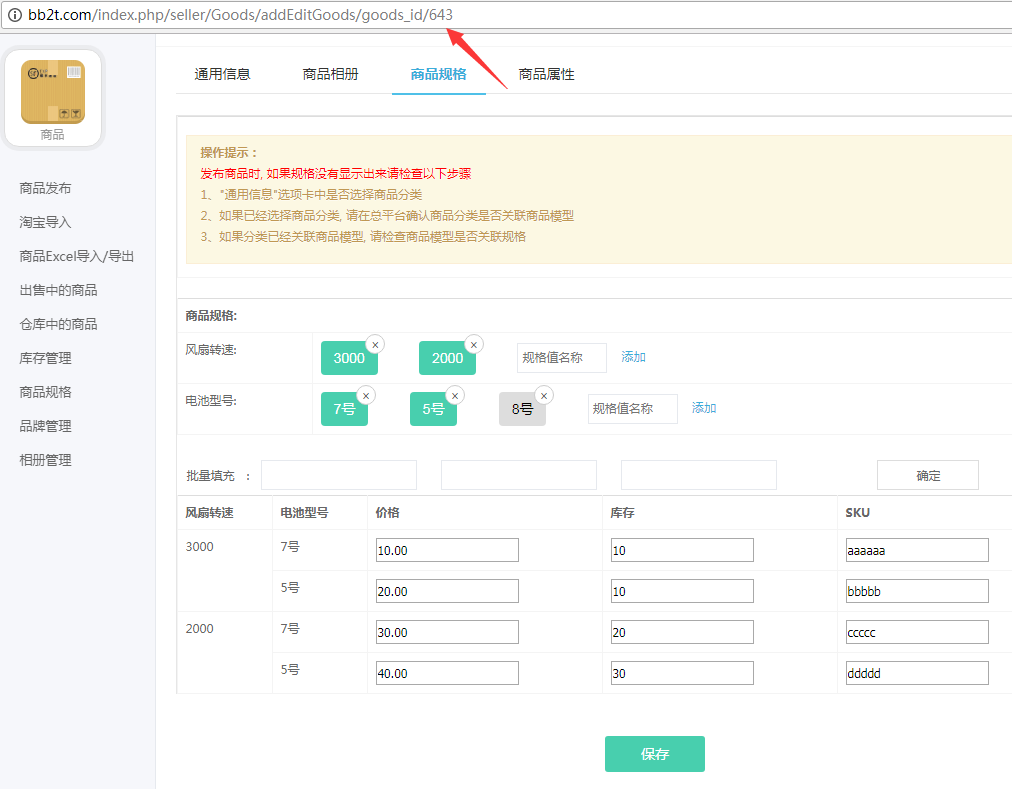This screenshot has width=1012, height=789.
Task: Switch to the 通用信息 tab
Action: coord(222,74)
